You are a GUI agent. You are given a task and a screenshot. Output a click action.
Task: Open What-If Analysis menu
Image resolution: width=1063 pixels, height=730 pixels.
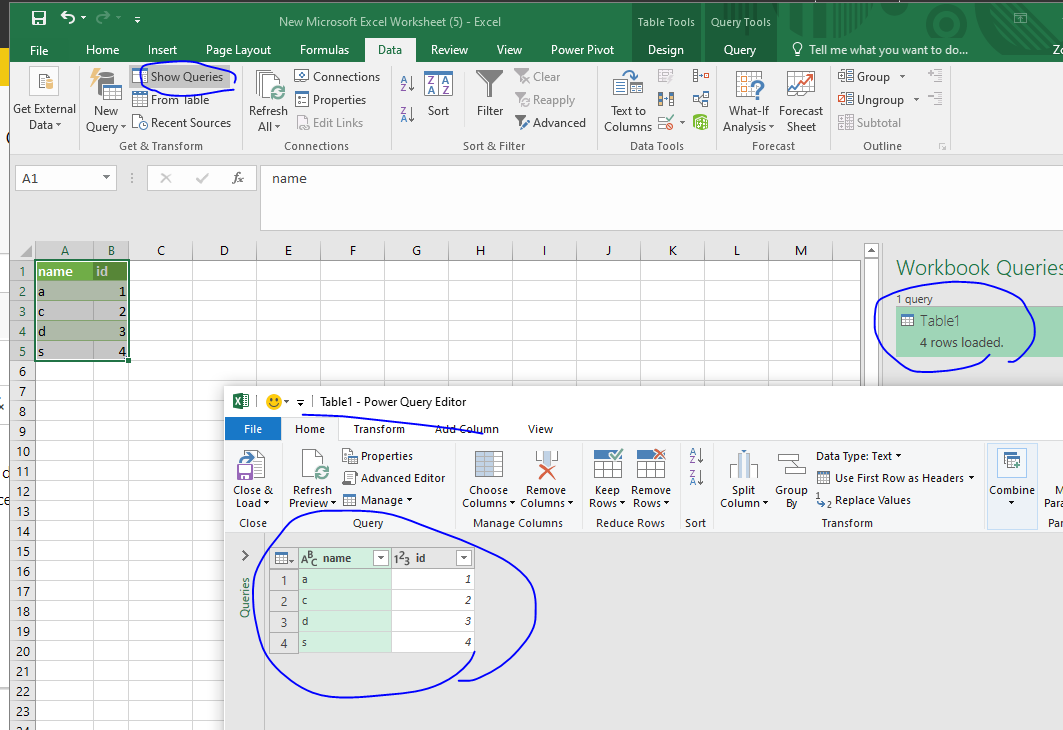coord(748,100)
